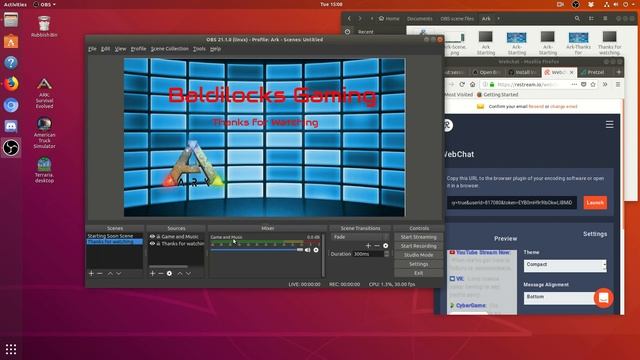Reload the page in the Firefox window
Viewport: 640px width, 360px height.
[x=462, y=84]
